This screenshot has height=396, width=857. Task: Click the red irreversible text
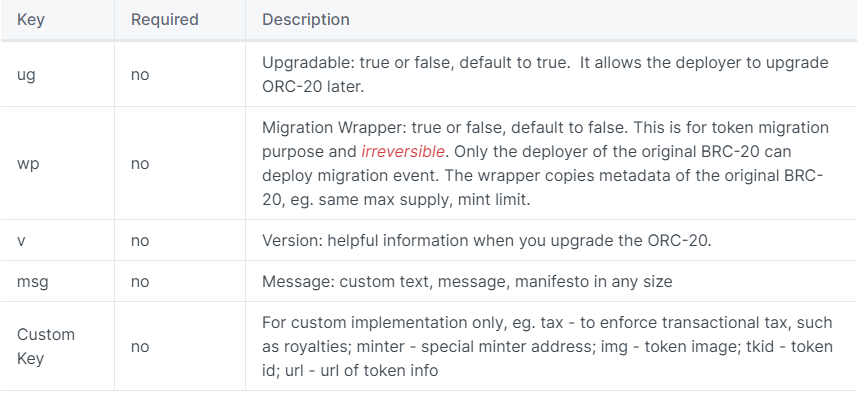(403, 152)
